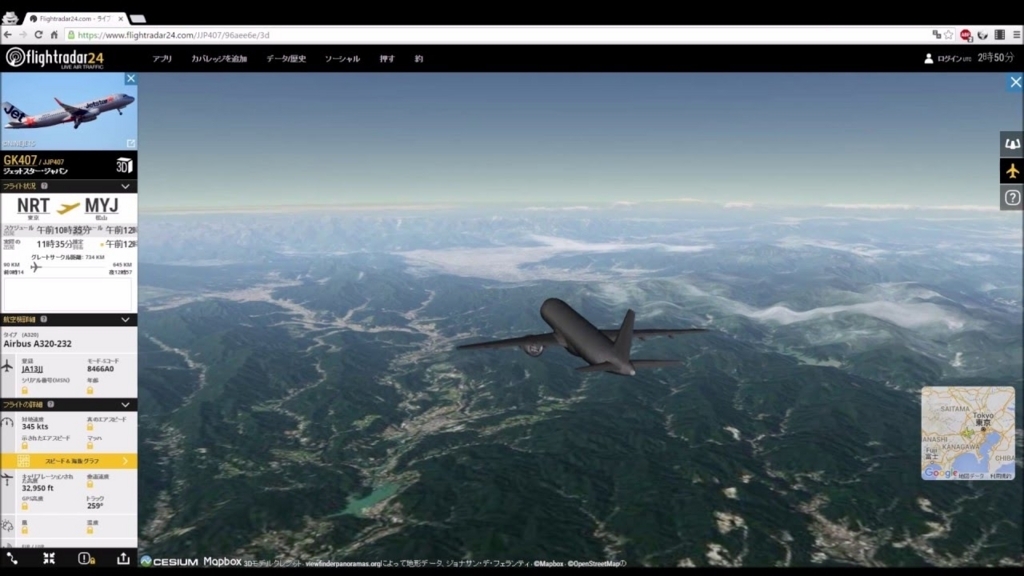
Task: Click the 3D airplane model
Action: [581, 338]
